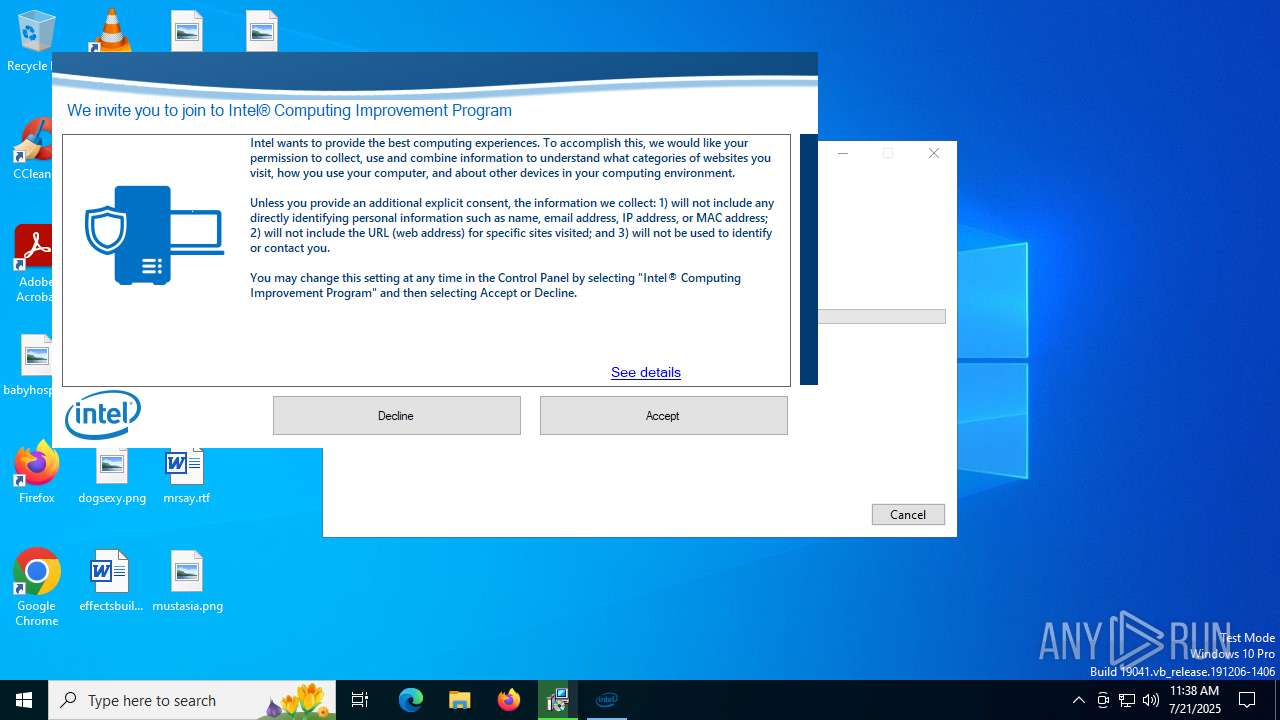The height and width of the screenshot is (720, 1280).
Task: Switch to the installer app on taskbar
Action: pos(557,700)
